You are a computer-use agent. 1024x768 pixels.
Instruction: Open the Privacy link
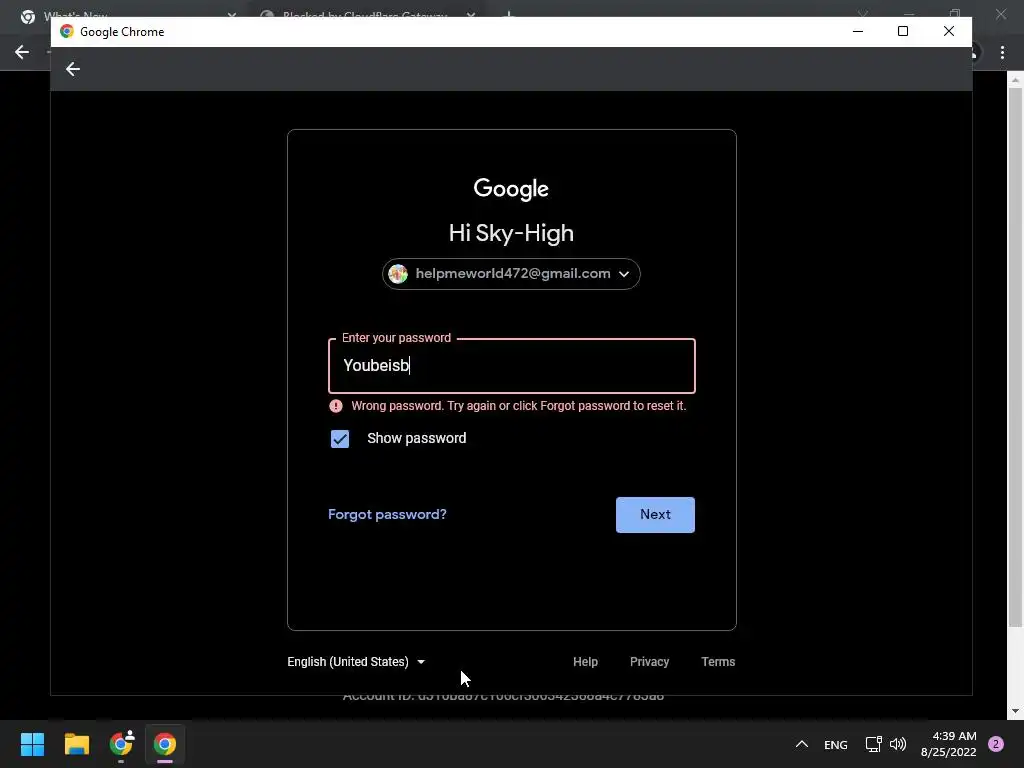point(649,662)
